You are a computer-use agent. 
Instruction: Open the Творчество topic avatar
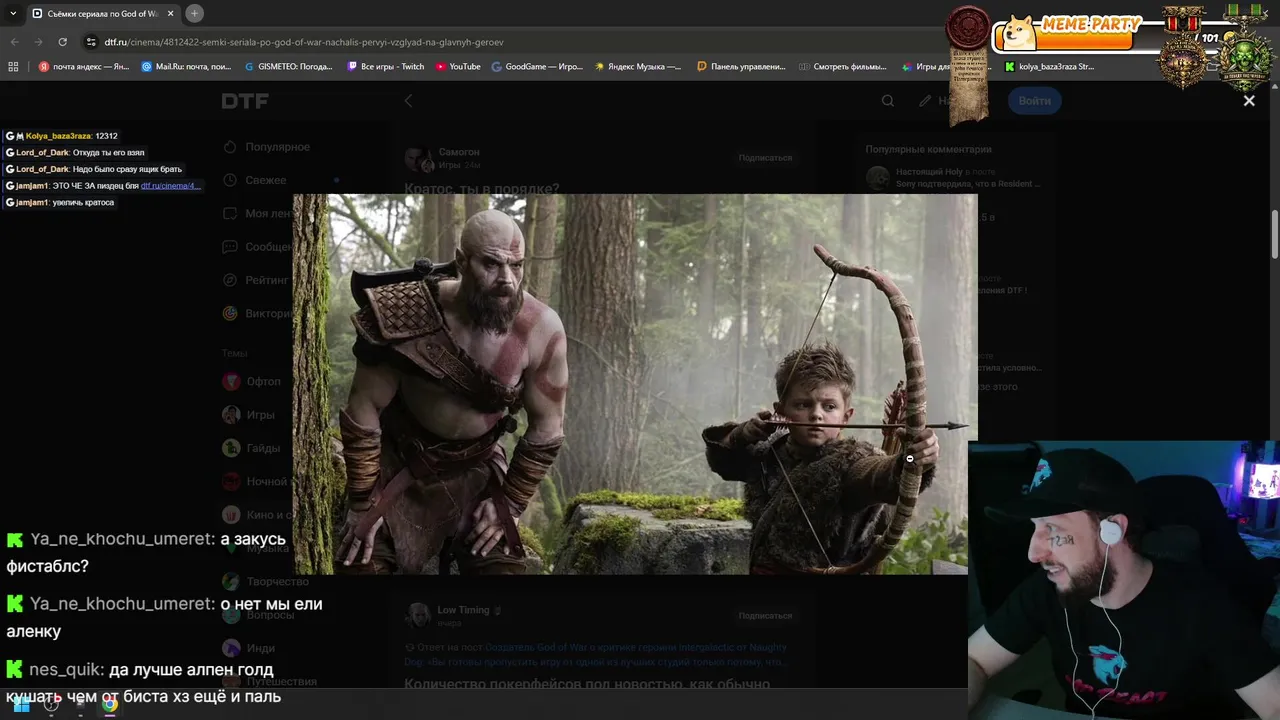click(x=231, y=581)
